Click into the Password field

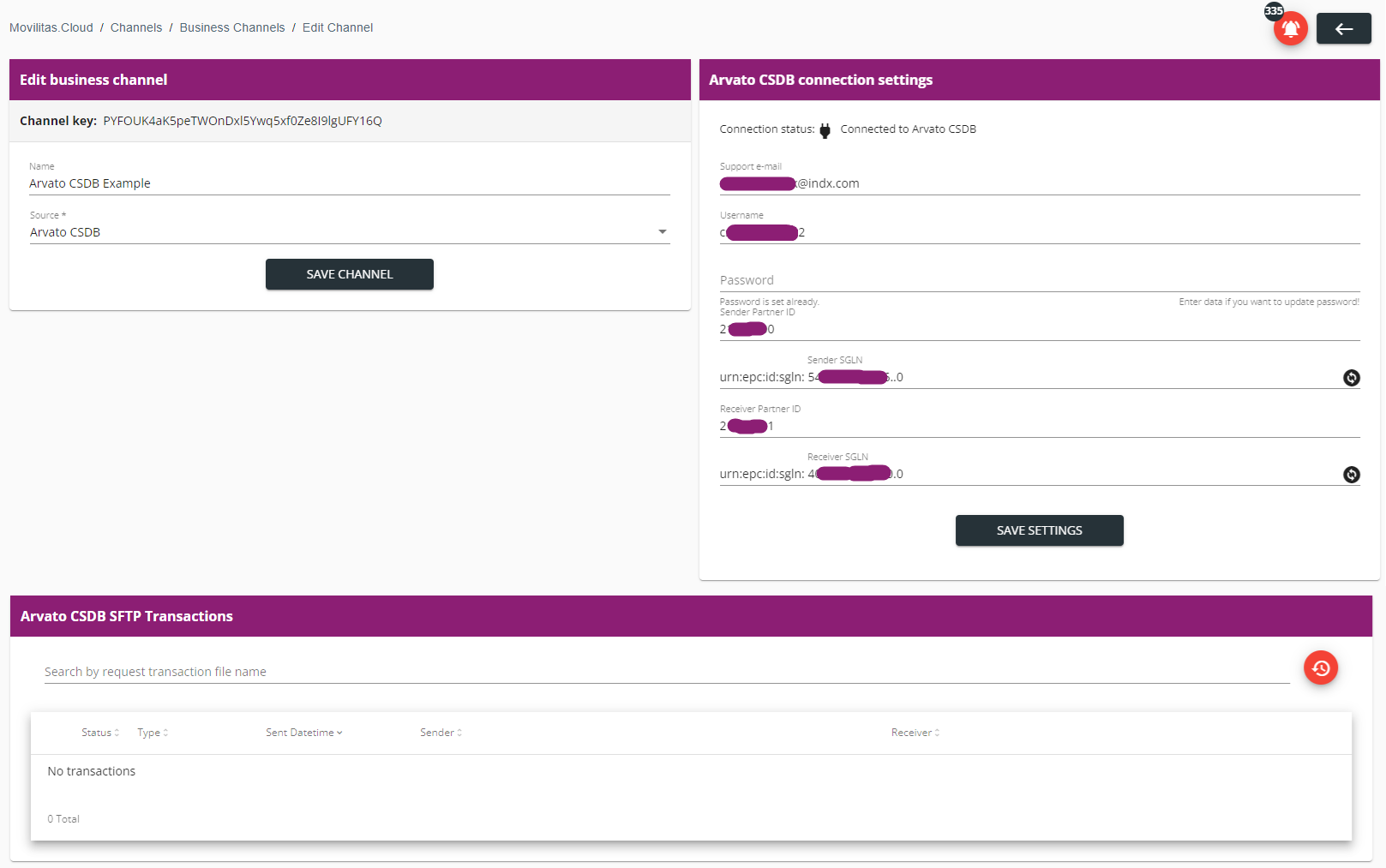point(1040,280)
